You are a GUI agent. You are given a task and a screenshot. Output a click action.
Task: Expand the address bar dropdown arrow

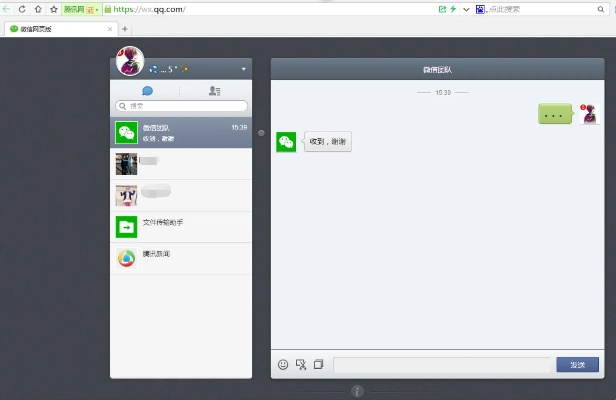[466, 9]
